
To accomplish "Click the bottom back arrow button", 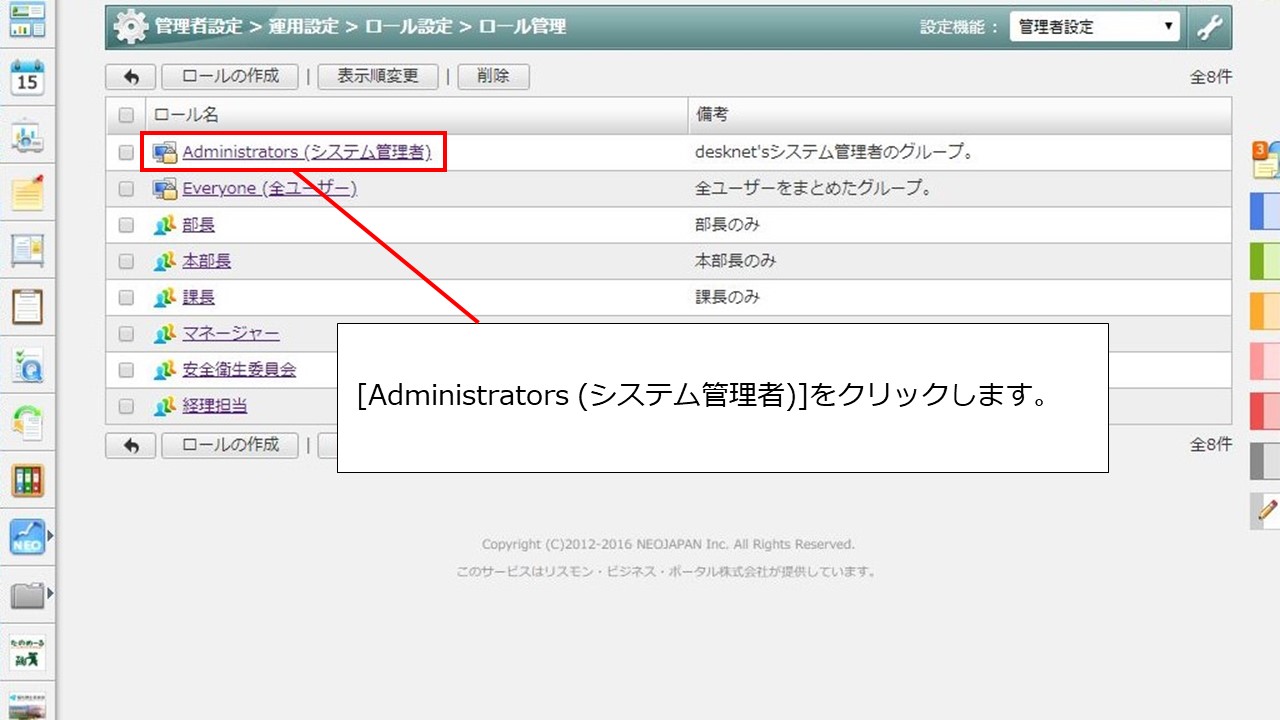I will click(130, 445).
